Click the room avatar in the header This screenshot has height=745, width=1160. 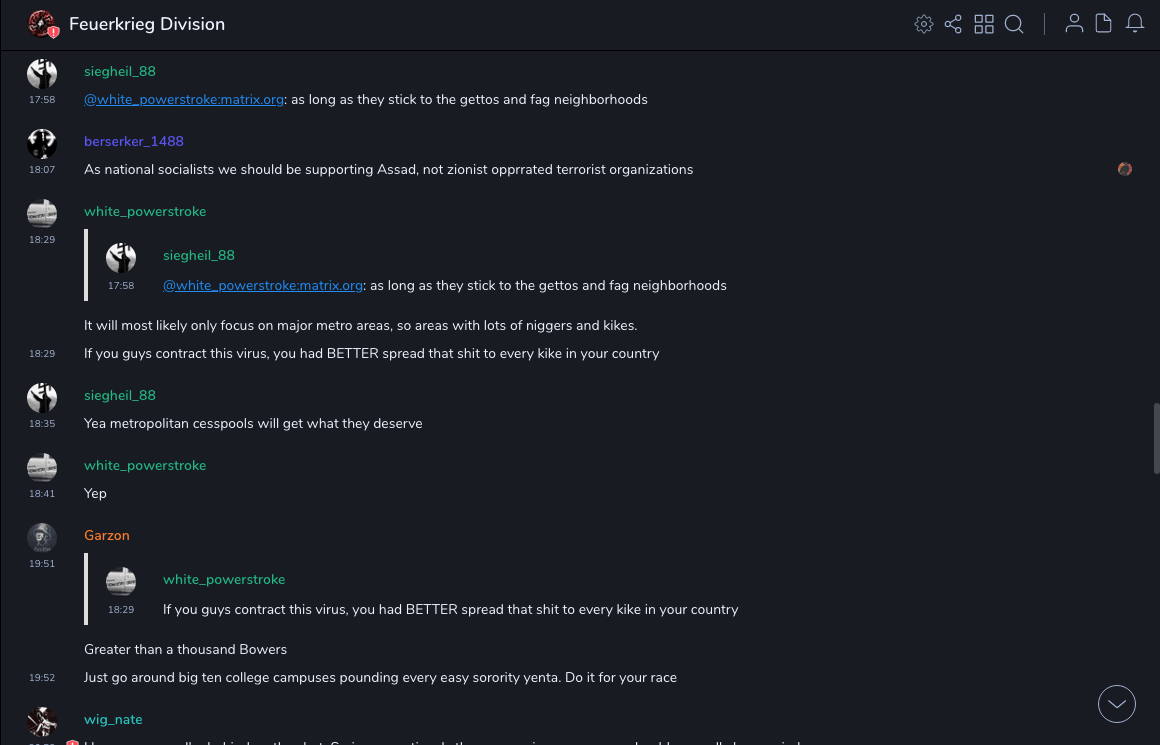pyautogui.click(x=42, y=24)
